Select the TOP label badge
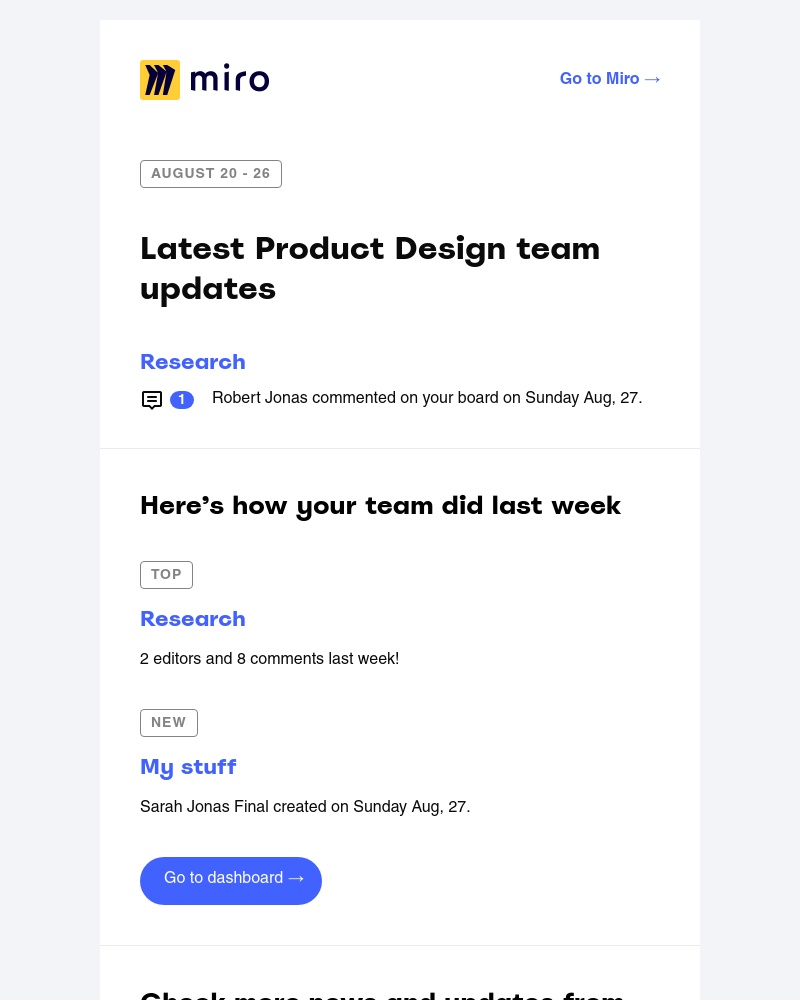The height and width of the screenshot is (1000, 800). point(166,574)
